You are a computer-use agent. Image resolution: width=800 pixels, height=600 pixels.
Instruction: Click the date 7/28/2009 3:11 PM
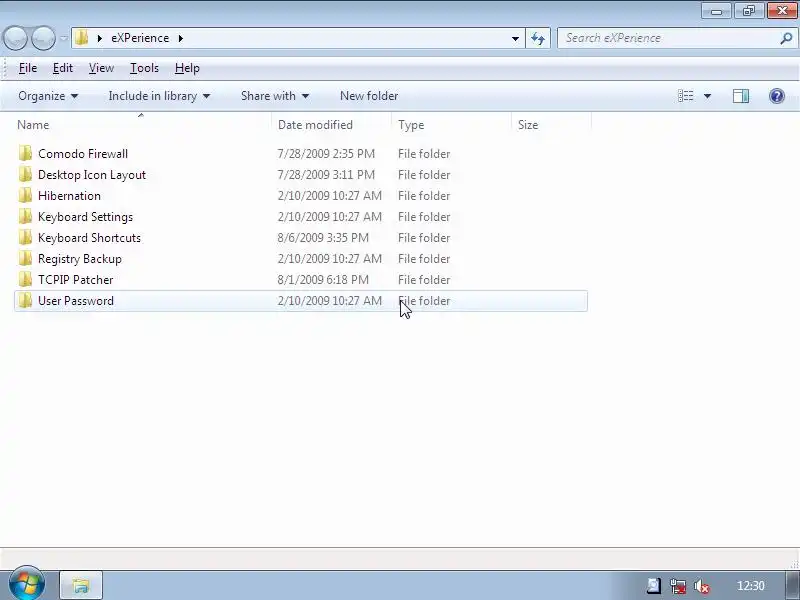pos(326,174)
